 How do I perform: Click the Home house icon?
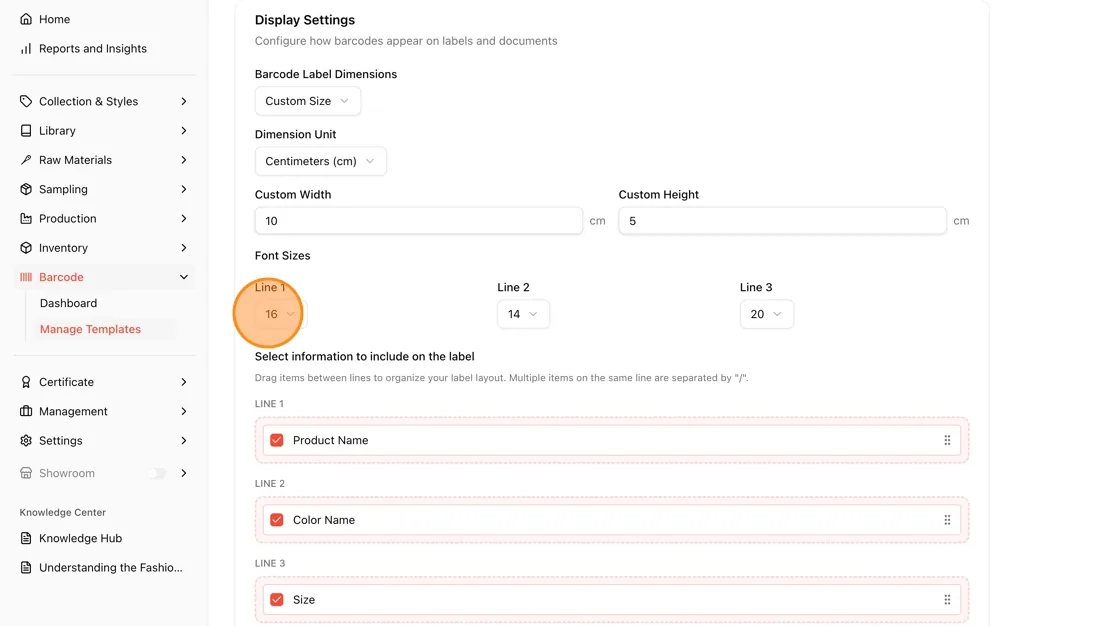26,19
